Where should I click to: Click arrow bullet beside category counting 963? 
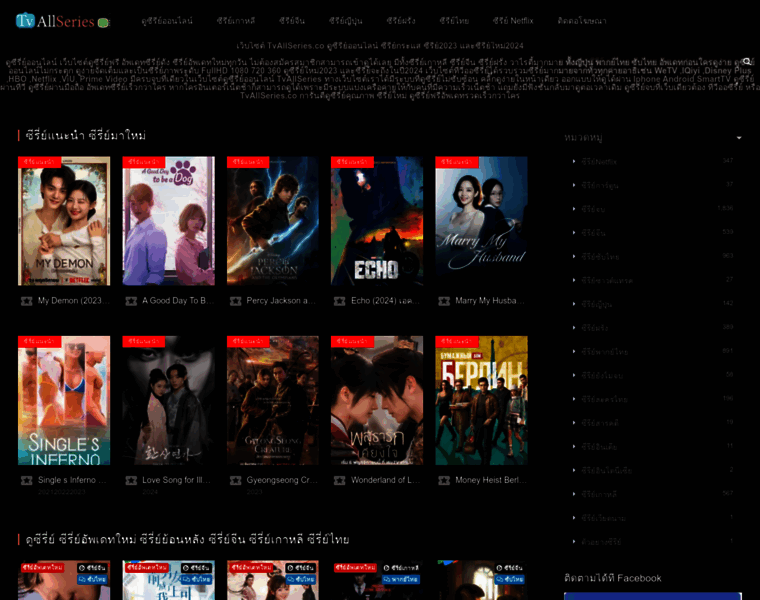click(574, 256)
